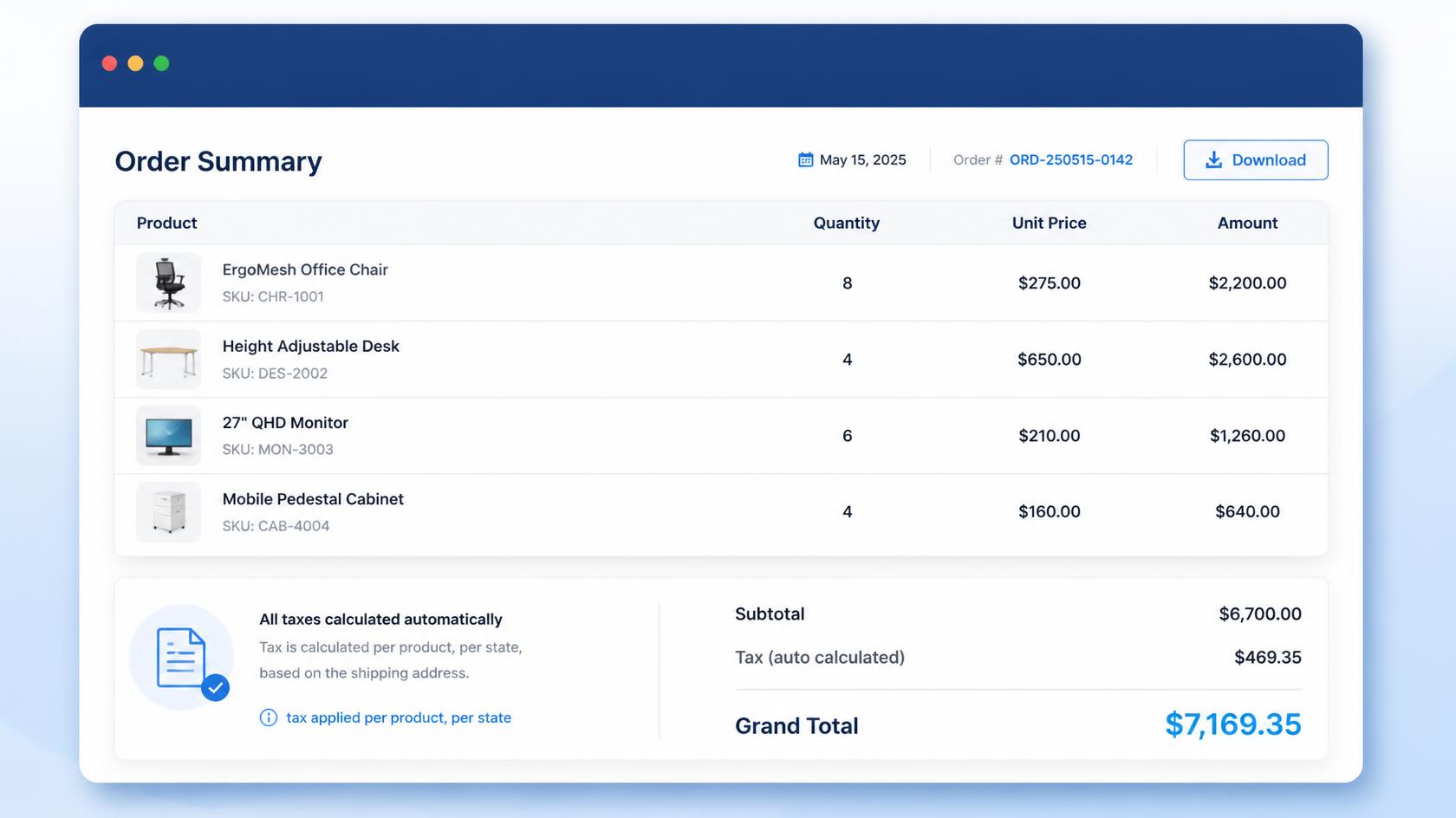Open the Mobile Pedestal Cabinet thumbnail
This screenshot has height=818, width=1456.
pos(169,511)
